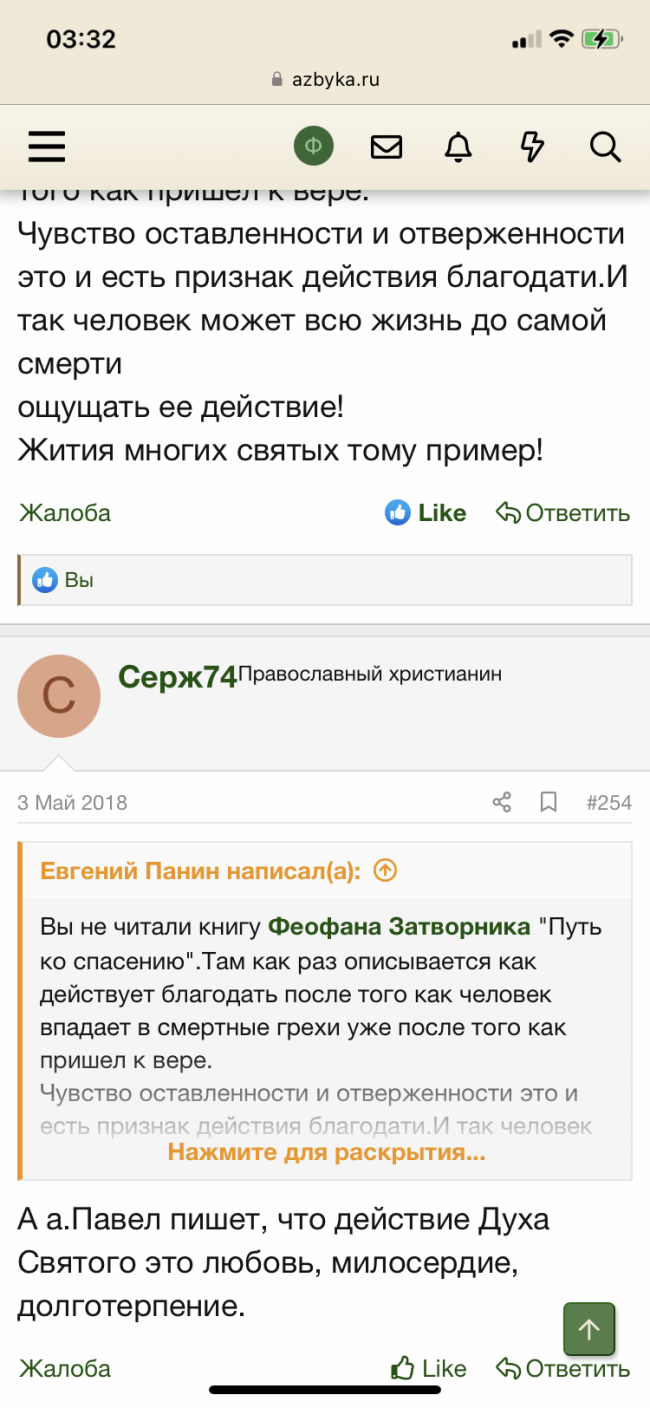650x1408 pixels.
Task: Click the green Ф forum logo icon
Action: 313,146
